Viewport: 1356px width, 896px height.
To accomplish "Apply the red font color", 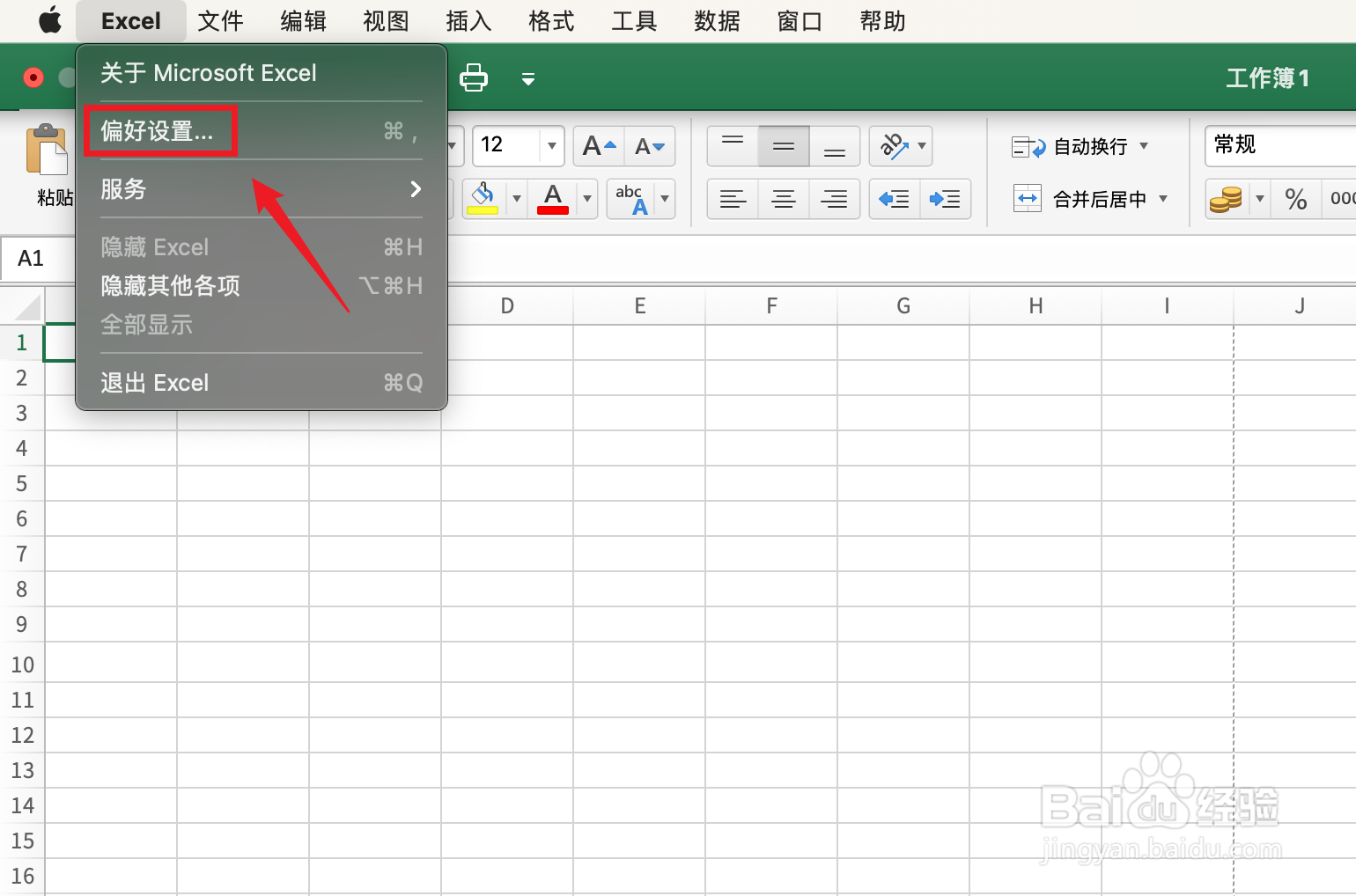I will (x=553, y=199).
